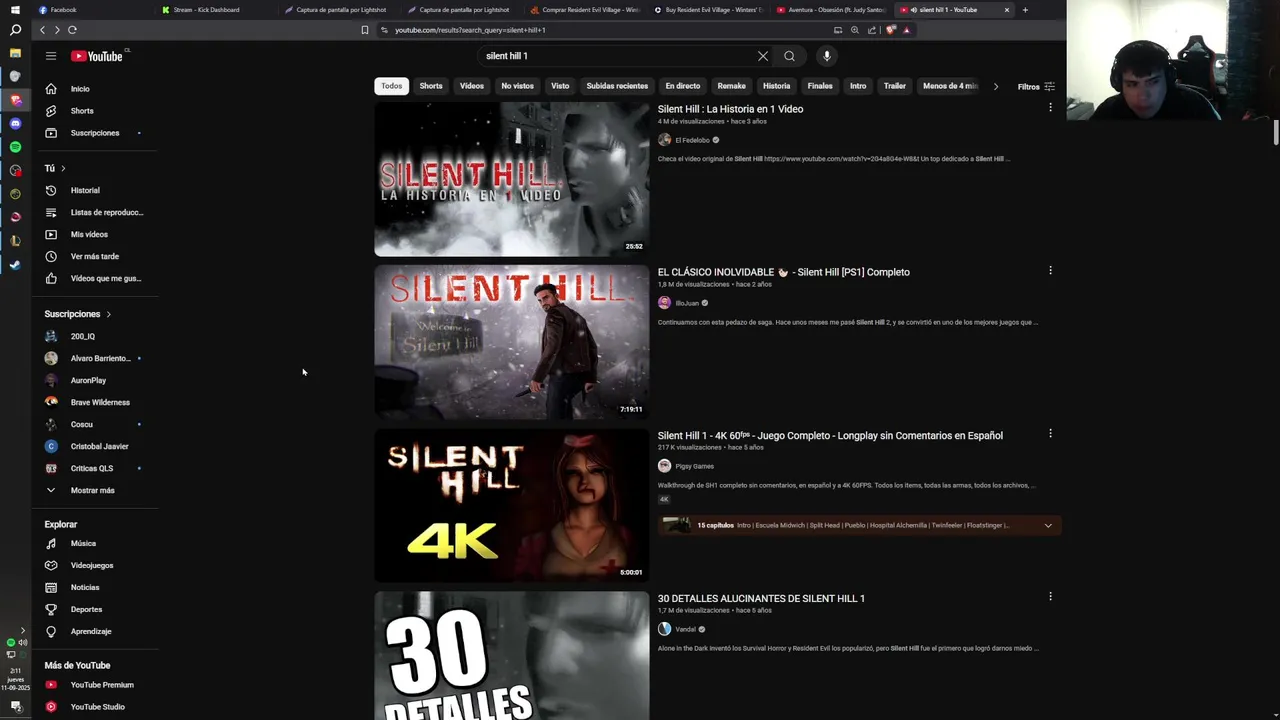
Task: Reload the page in the browser
Action: click(72, 30)
